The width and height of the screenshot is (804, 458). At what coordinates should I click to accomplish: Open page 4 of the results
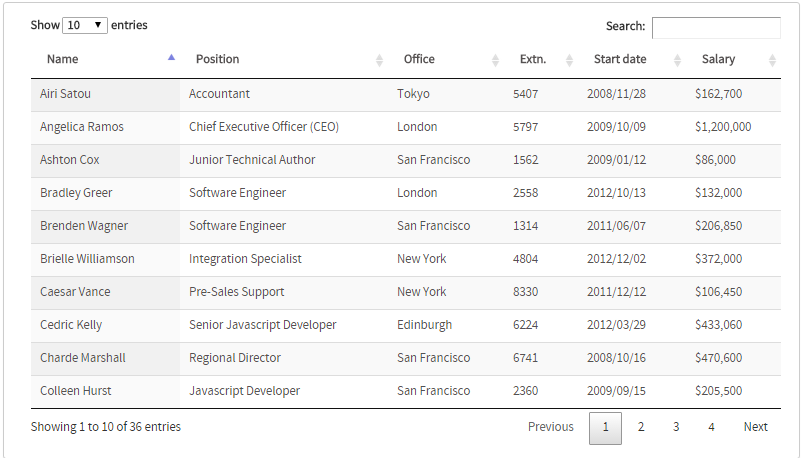click(711, 427)
